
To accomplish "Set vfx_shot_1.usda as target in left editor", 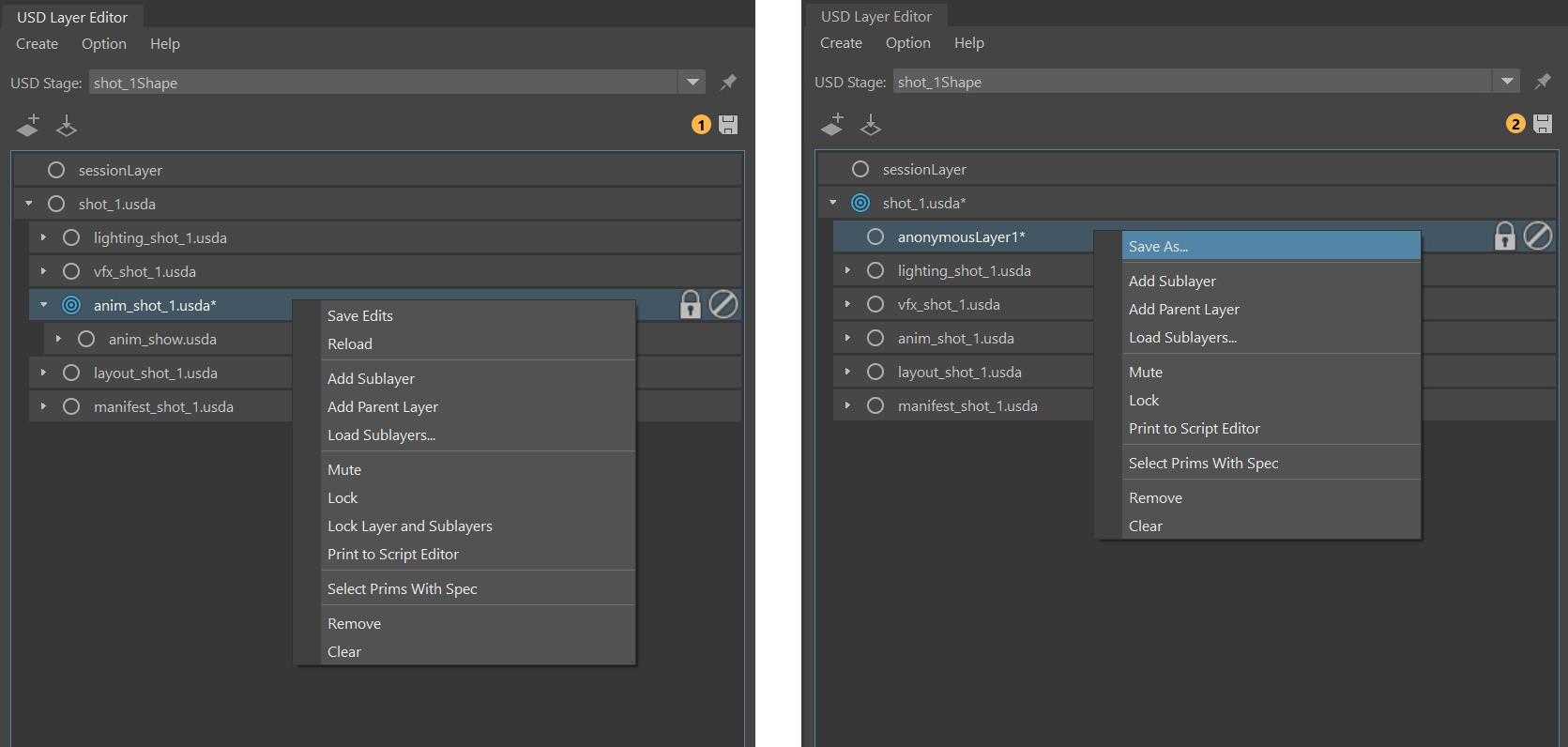I will click(x=71, y=271).
